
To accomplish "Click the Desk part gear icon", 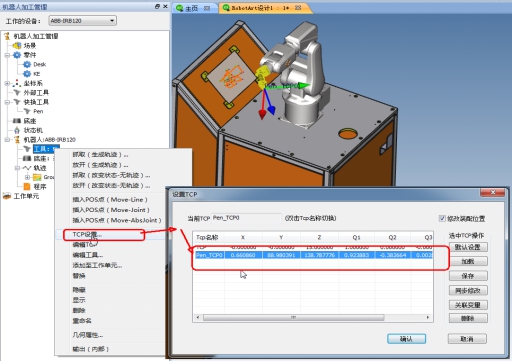I will [27, 64].
